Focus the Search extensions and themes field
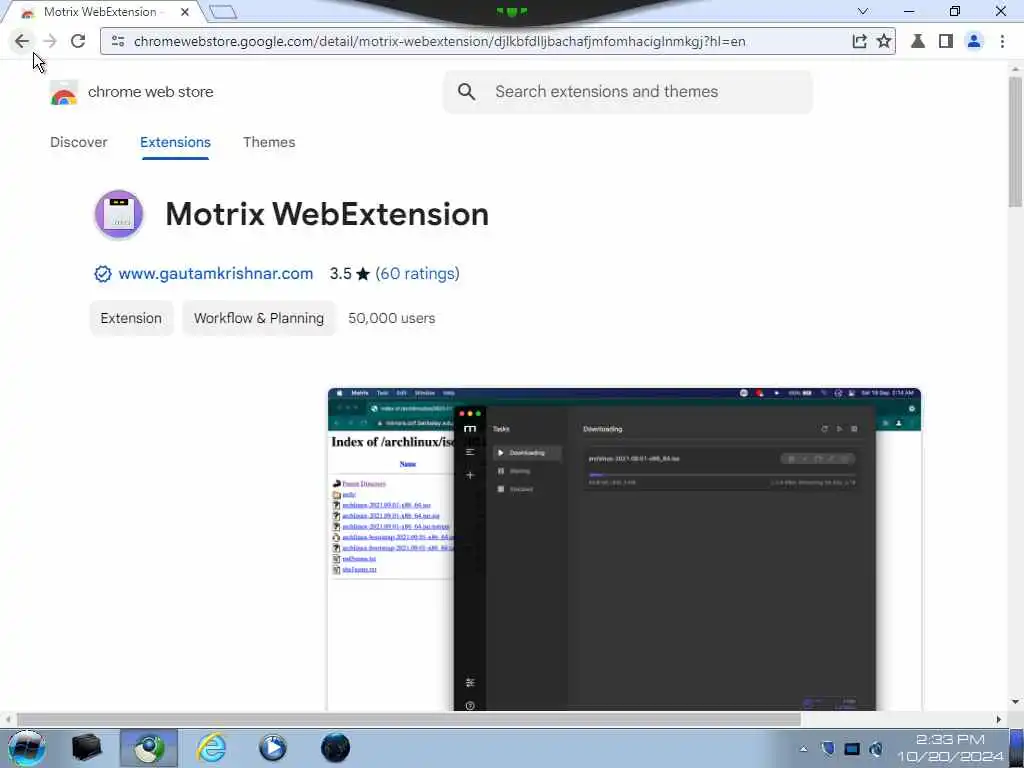Screen dimensions: 1024x768 pyautogui.click(x=628, y=91)
